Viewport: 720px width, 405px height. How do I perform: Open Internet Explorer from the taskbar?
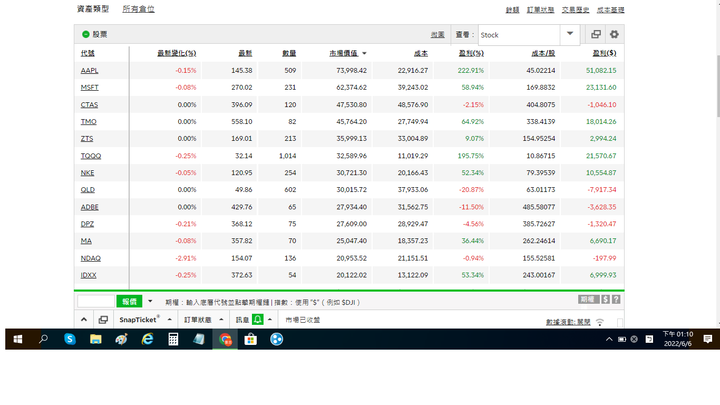click(x=147, y=339)
